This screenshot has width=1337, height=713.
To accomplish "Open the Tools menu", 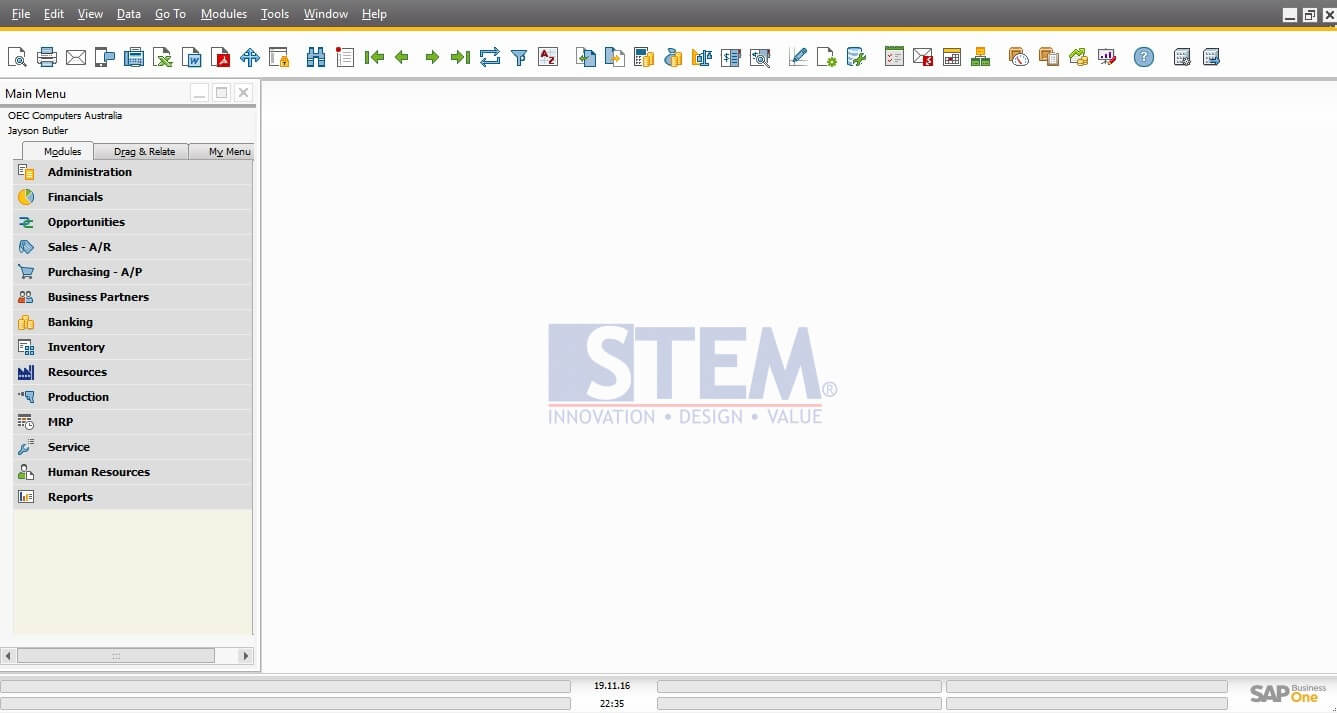I will [275, 14].
